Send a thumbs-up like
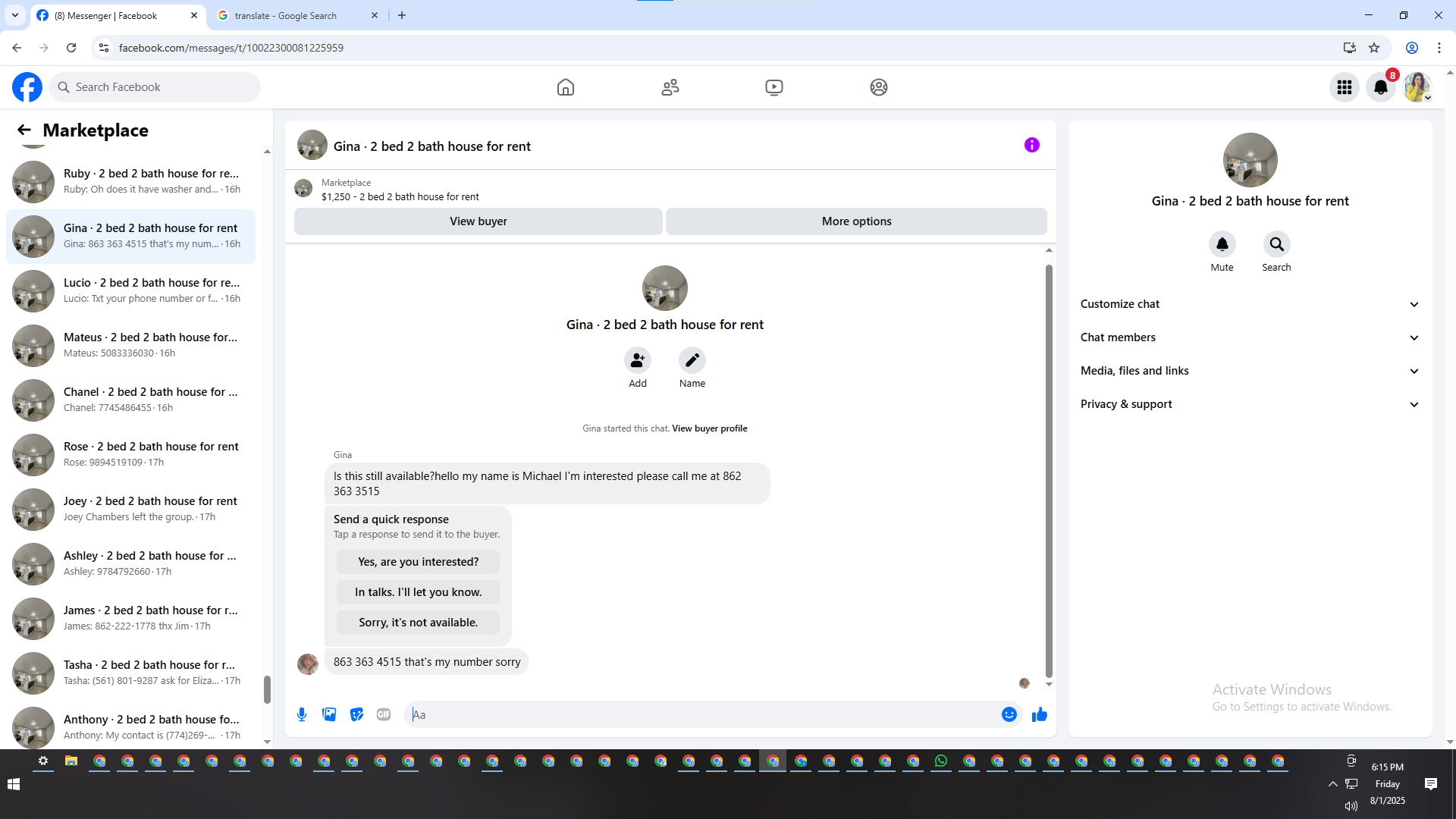The width and height of the screenshot is (1456, 819). [1039, 714]
